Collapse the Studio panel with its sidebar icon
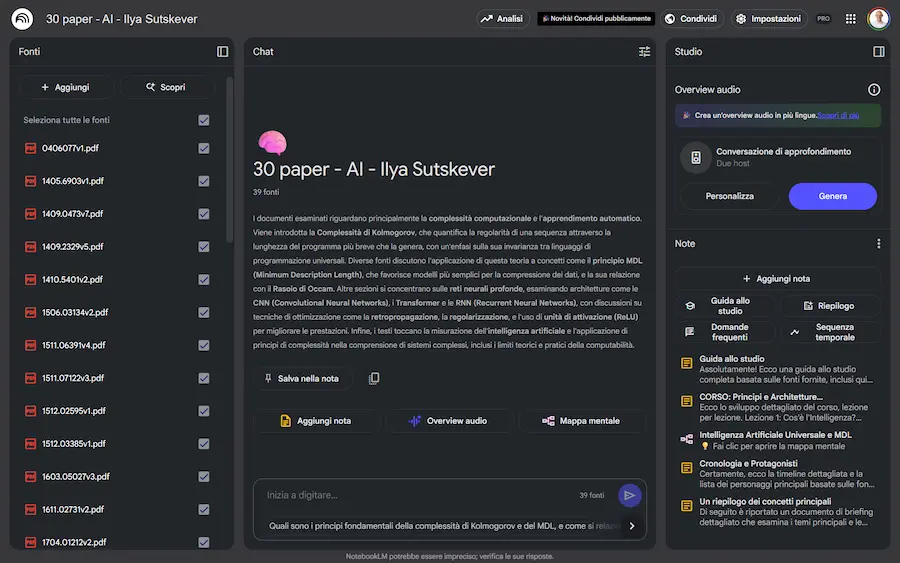The width and height of the screenshot is (900, 563). tap(878, 52)
